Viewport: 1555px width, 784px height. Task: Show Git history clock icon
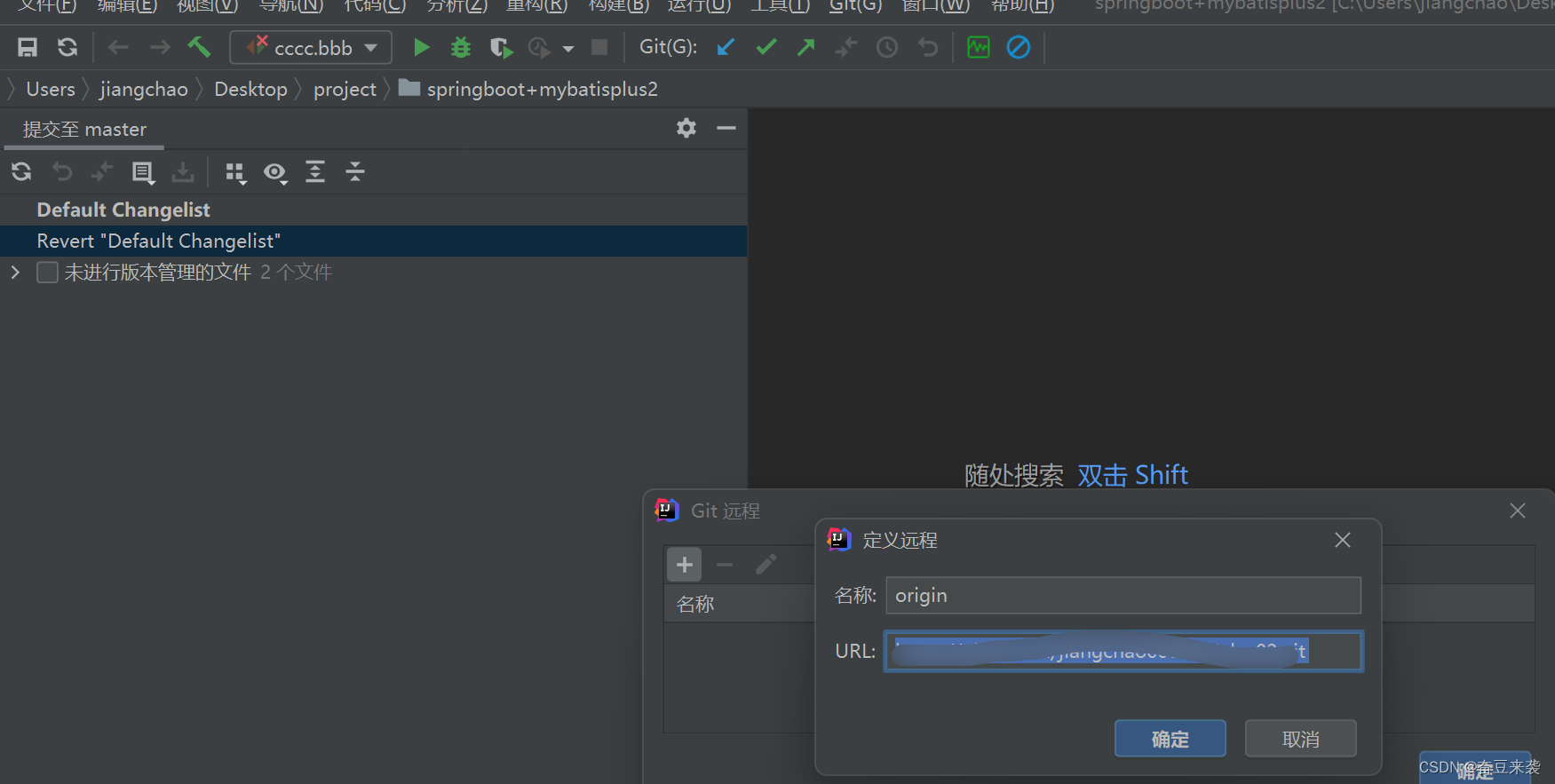coord(887,47)
